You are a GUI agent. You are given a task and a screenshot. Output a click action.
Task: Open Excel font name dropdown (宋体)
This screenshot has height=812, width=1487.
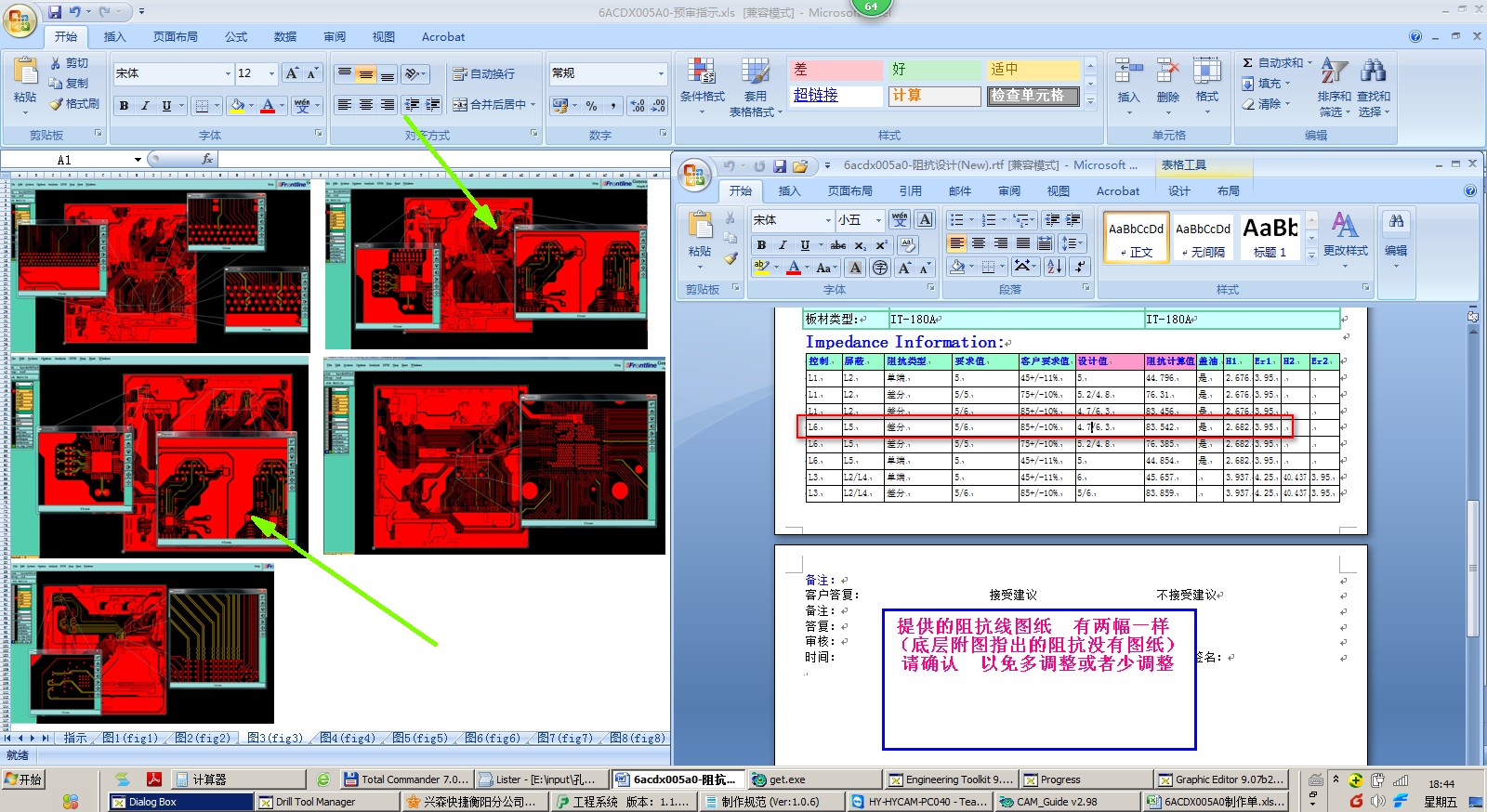coord(228,73)
